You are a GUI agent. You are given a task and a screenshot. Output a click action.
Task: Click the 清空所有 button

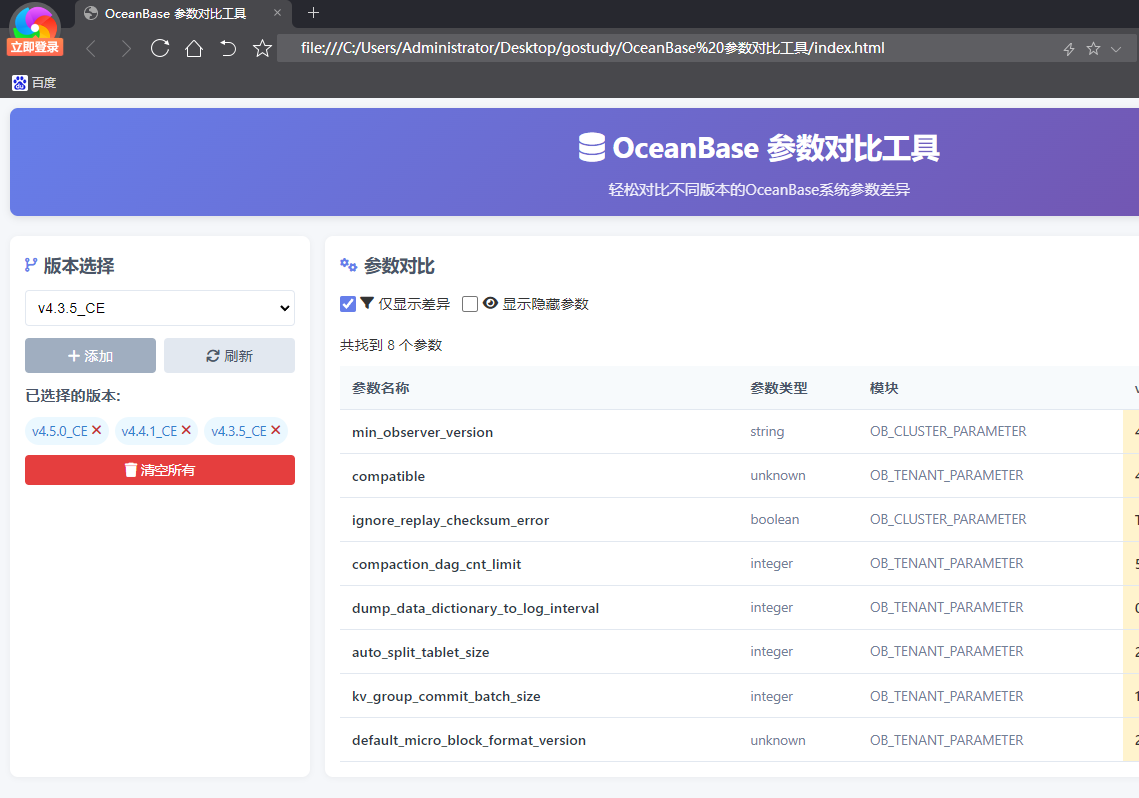[x=160, y=470]
